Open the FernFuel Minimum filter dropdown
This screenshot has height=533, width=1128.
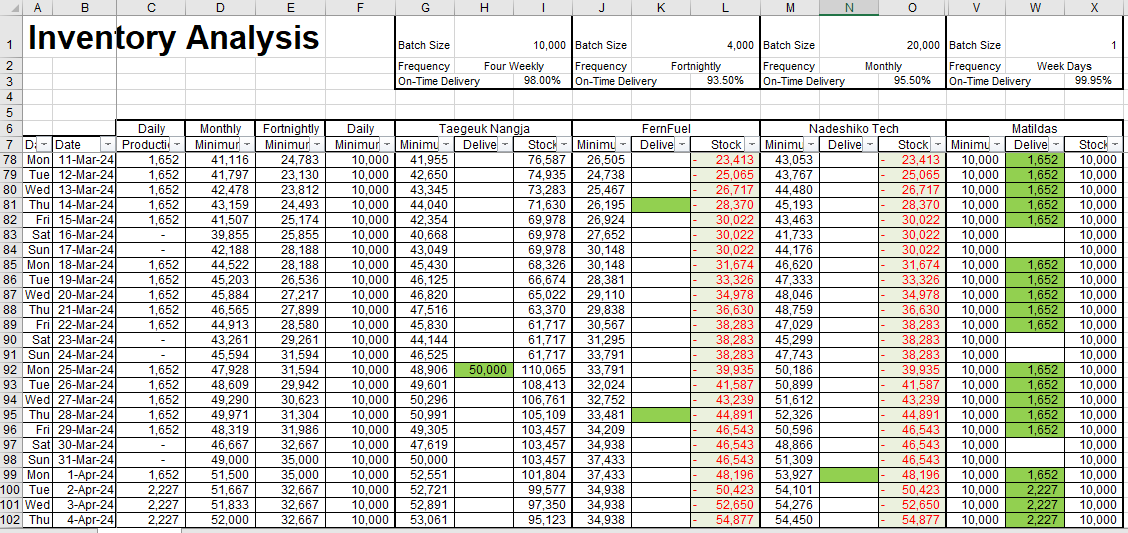click(x=623, y=145)
